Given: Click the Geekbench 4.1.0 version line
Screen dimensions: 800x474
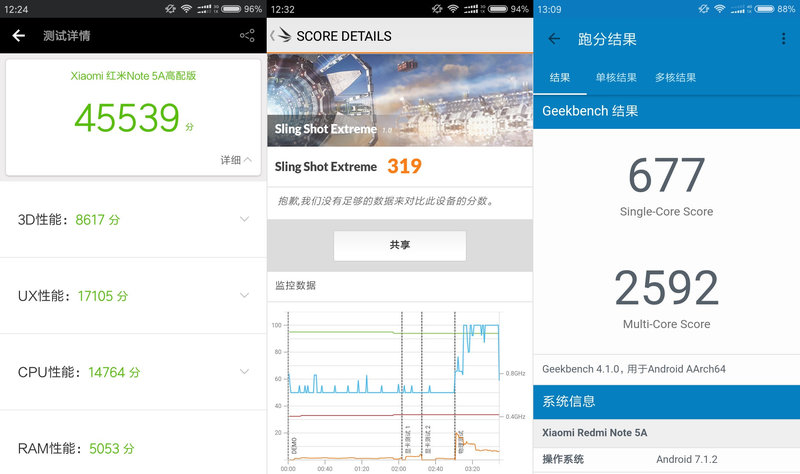Looking at the screenshot, I should coord(634,369).
